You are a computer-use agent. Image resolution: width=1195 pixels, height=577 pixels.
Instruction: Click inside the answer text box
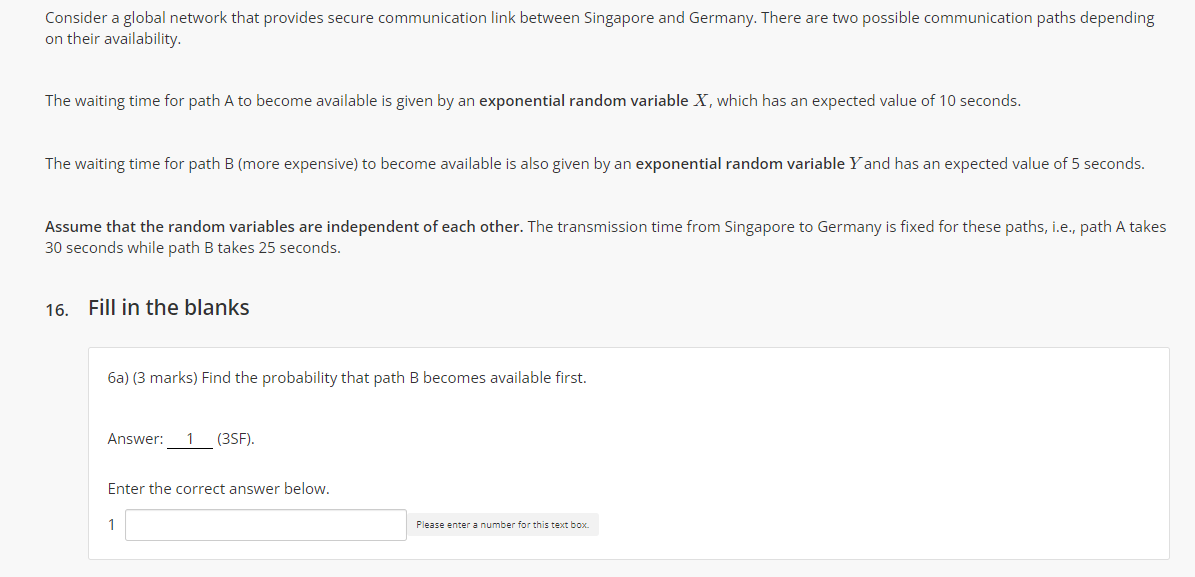point(264,524)
